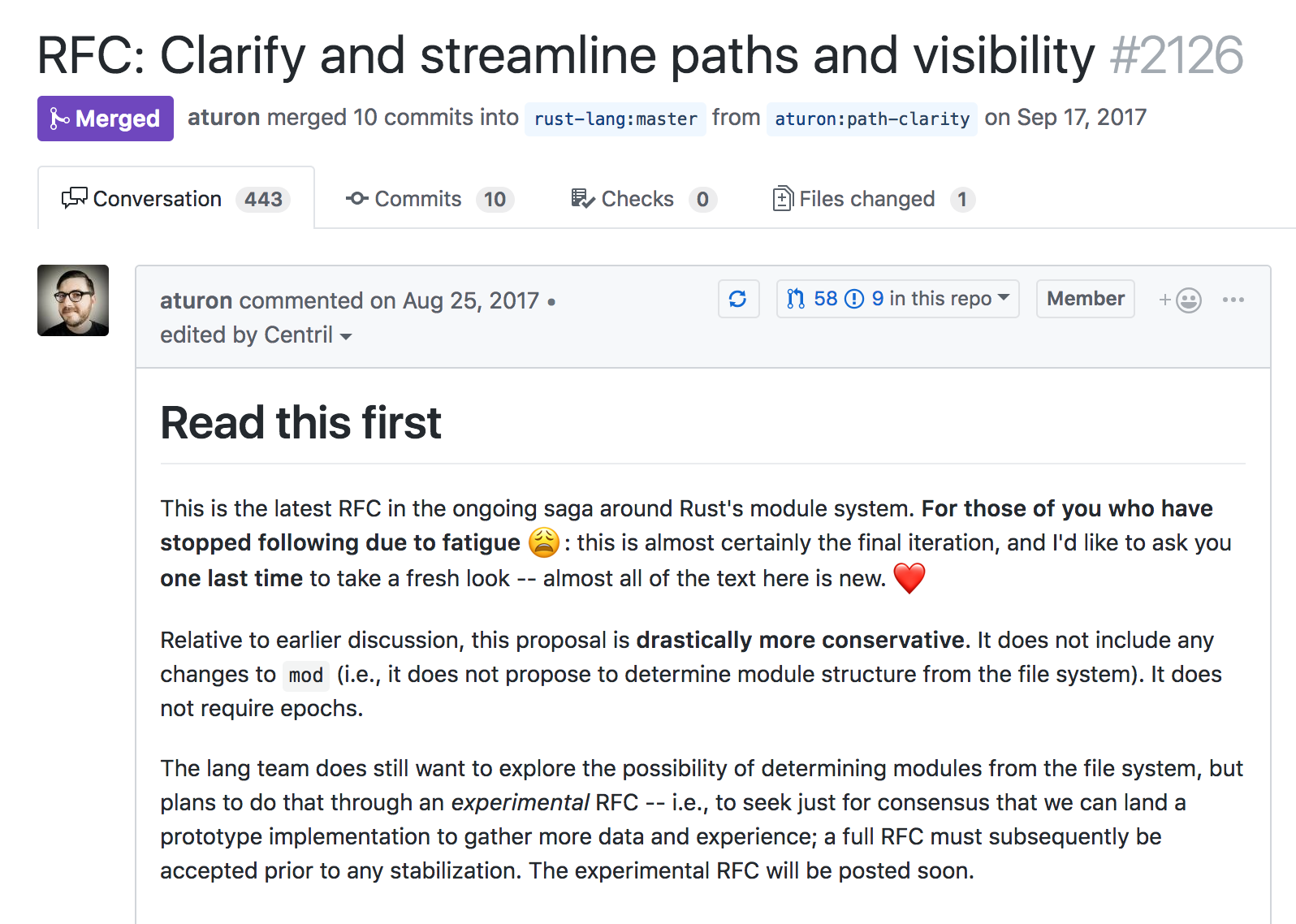1296x924 pixels.
Task: Click the Checks tab checklist icon
Action: pos(582,198)
